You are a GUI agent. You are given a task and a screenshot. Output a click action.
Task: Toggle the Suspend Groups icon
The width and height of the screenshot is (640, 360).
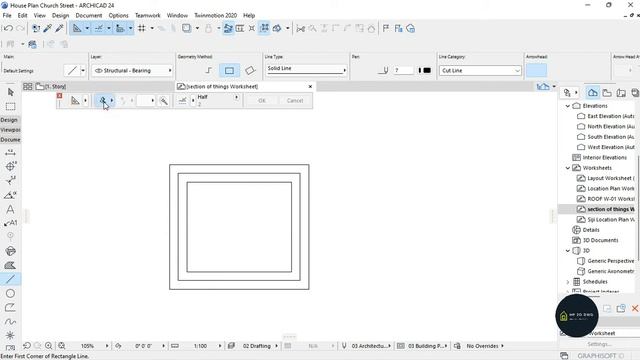(x=264, y=28)
